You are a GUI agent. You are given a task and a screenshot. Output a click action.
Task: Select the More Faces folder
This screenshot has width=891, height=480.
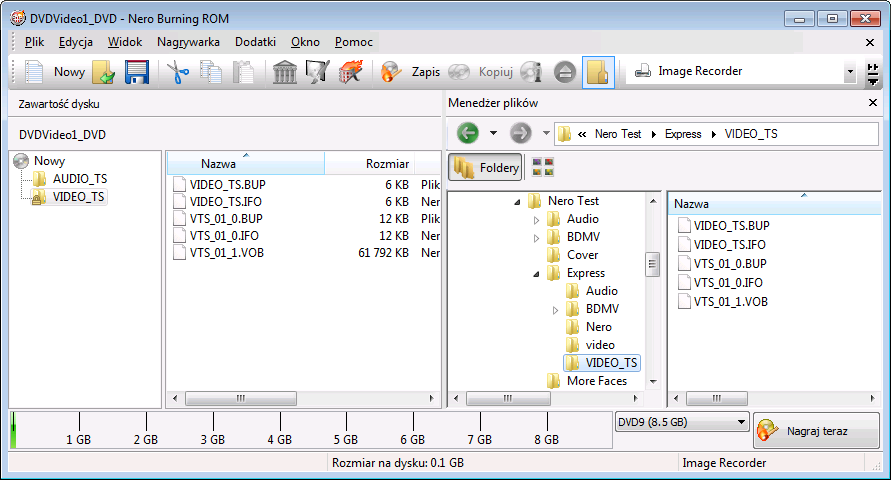click(x=587, y=381)
